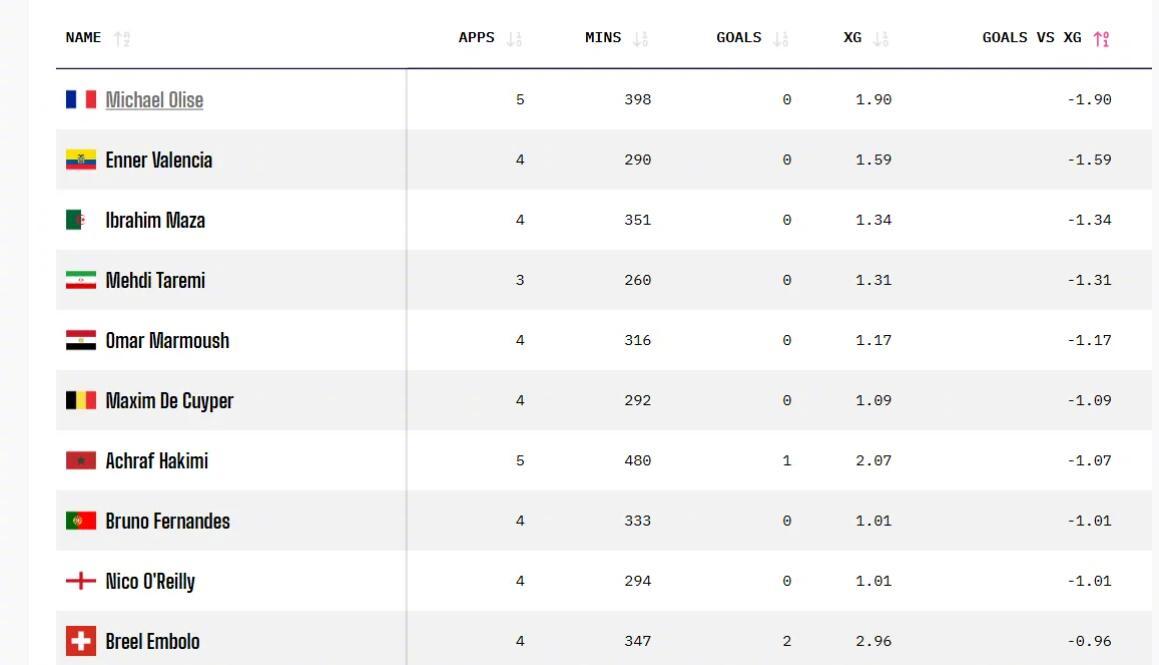The image size is (1159, 665).
Task: Select the Nico O'Reilly player name
Action: pyautogui.click(x=150, y=582)
